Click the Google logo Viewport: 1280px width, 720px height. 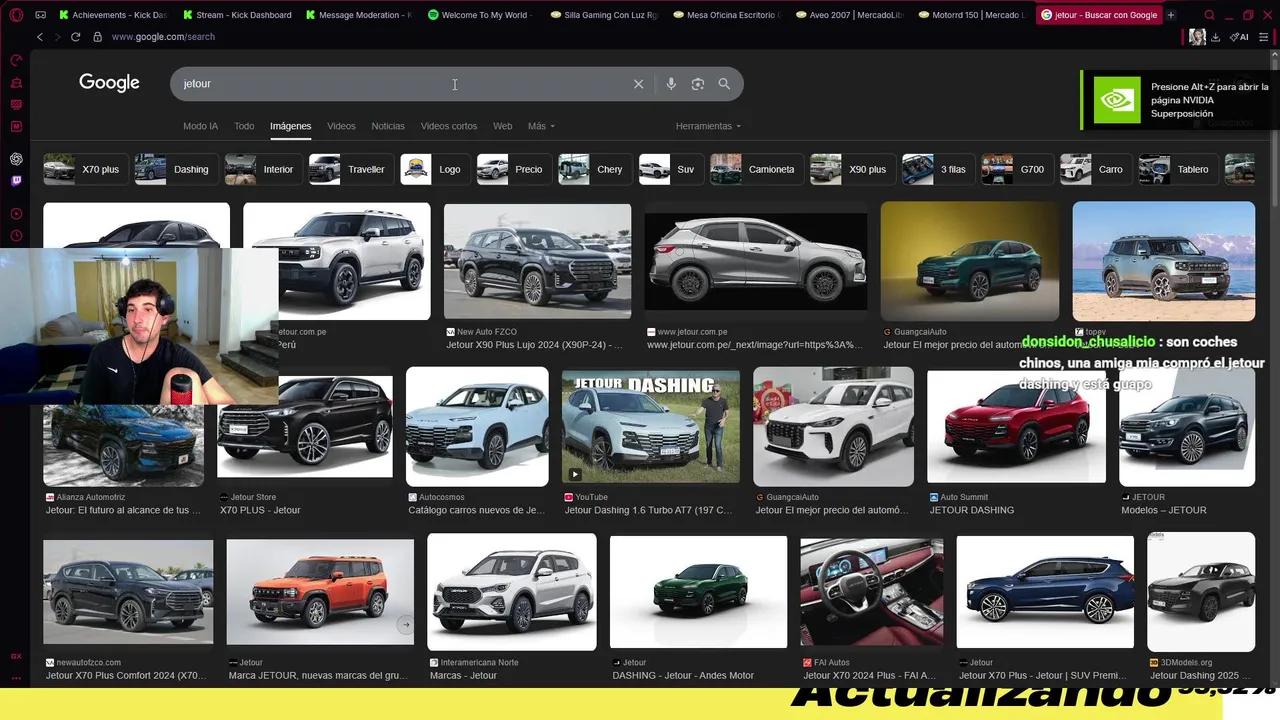(x=109, y=83)
